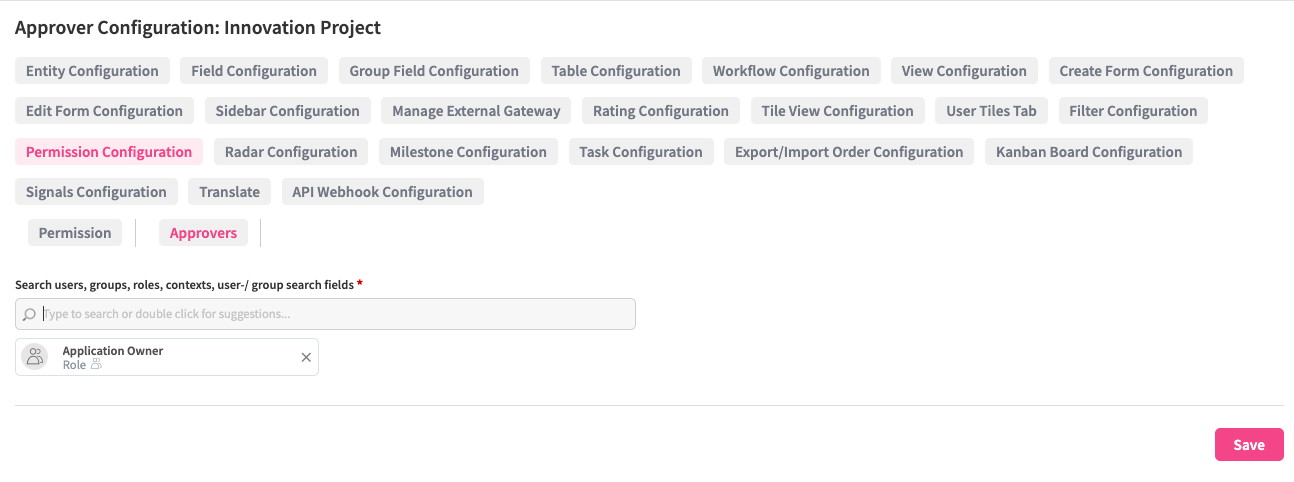This screenshot has height=482, width=1294.
Task: Go to Field Configuration
Action: click(x=254, y=71)
